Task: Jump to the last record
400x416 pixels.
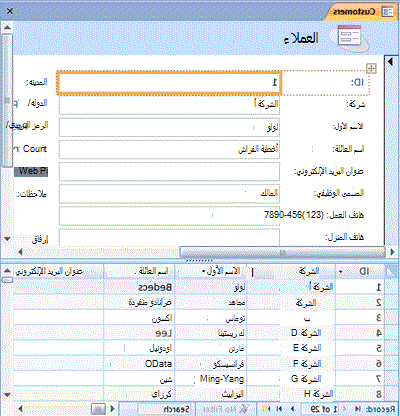Action: 279,409
